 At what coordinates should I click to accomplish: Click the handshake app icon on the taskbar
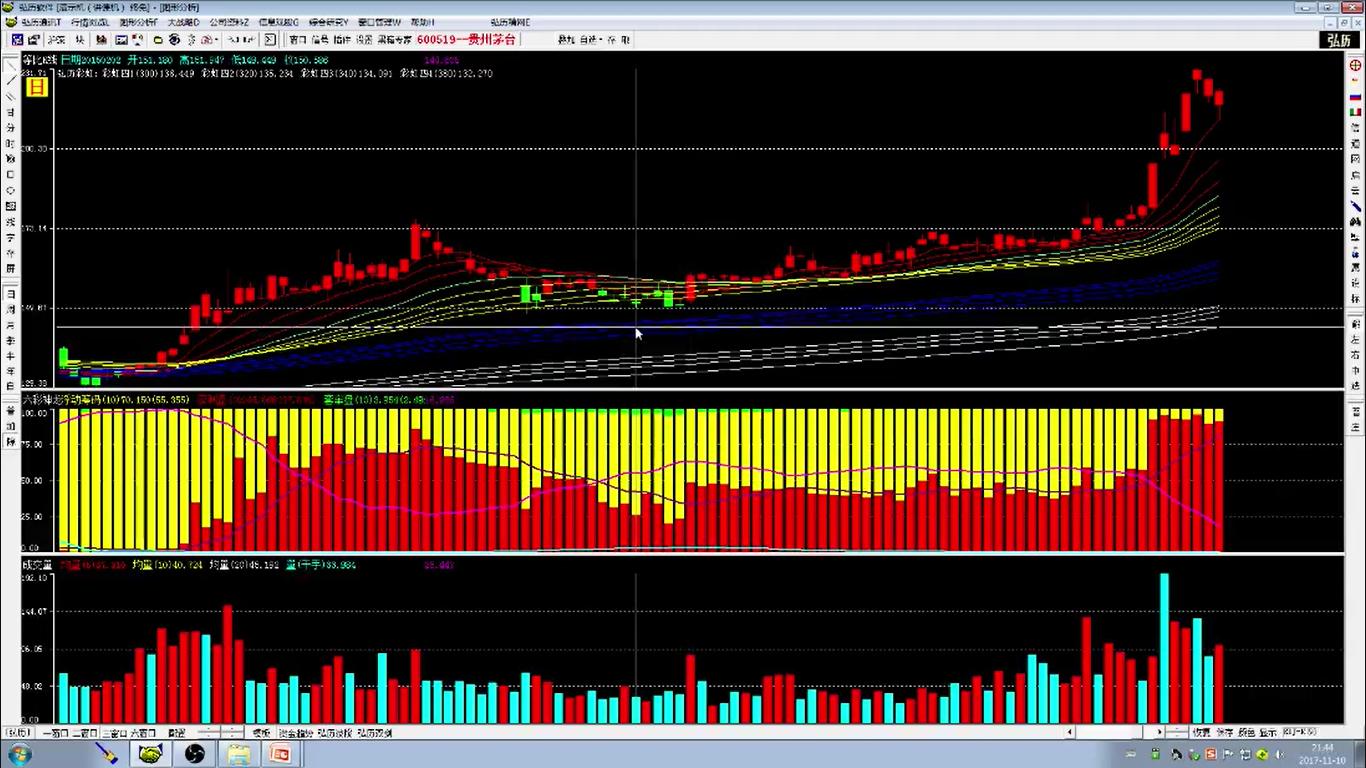coord(150,754)
